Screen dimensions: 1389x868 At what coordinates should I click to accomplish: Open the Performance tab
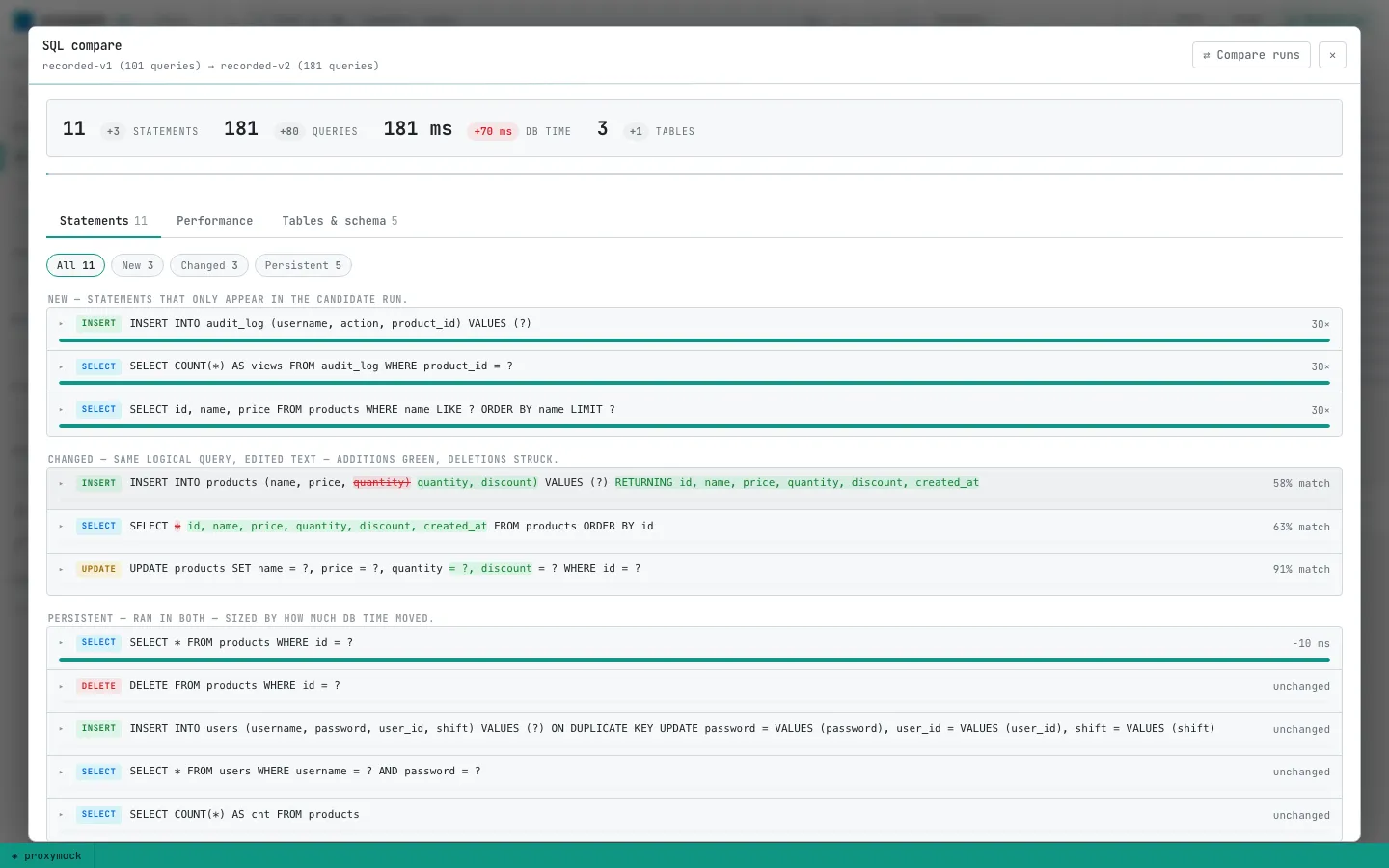pos(214,221)
